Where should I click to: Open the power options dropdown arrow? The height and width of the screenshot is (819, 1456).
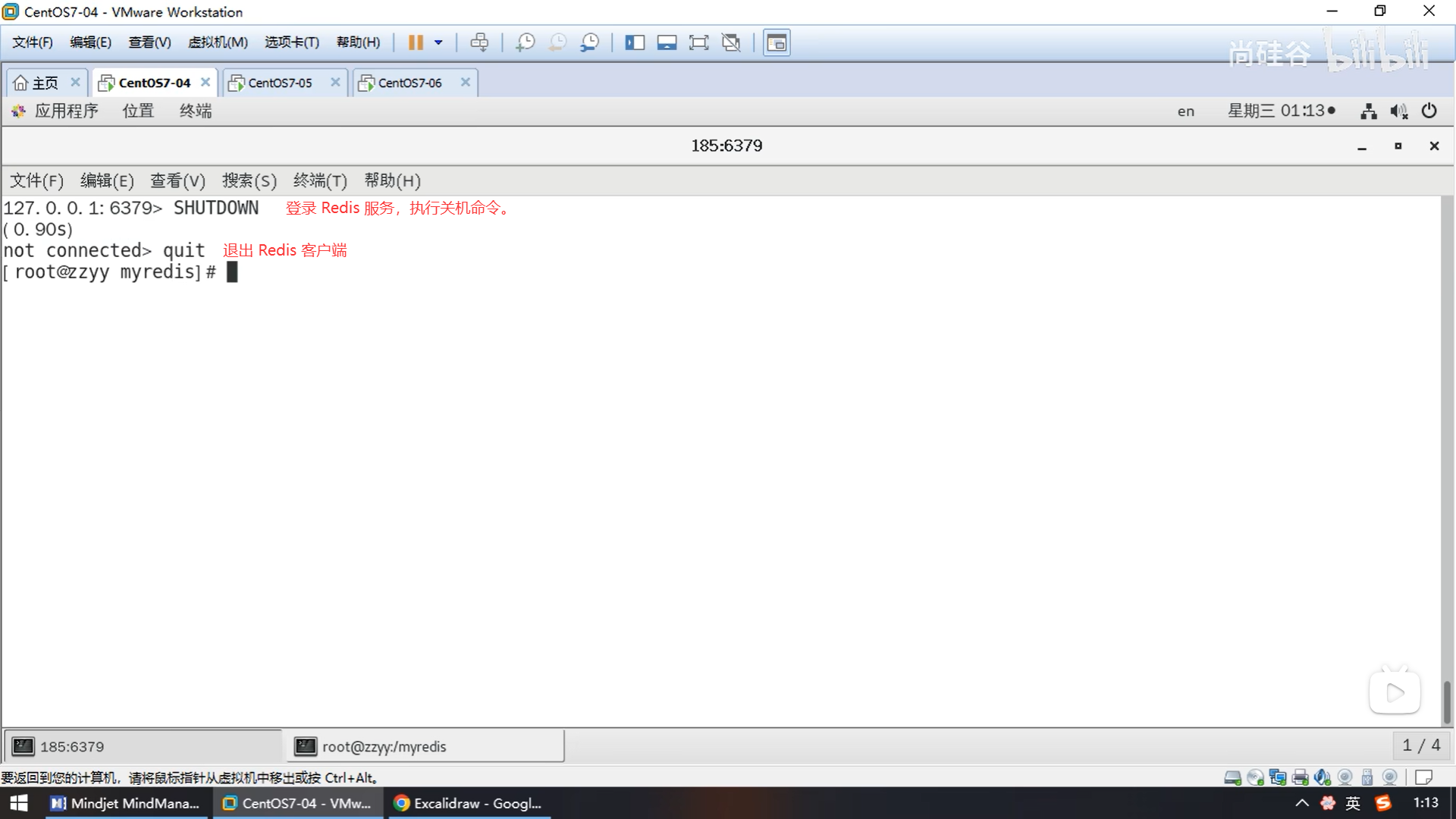coord(438,42)
